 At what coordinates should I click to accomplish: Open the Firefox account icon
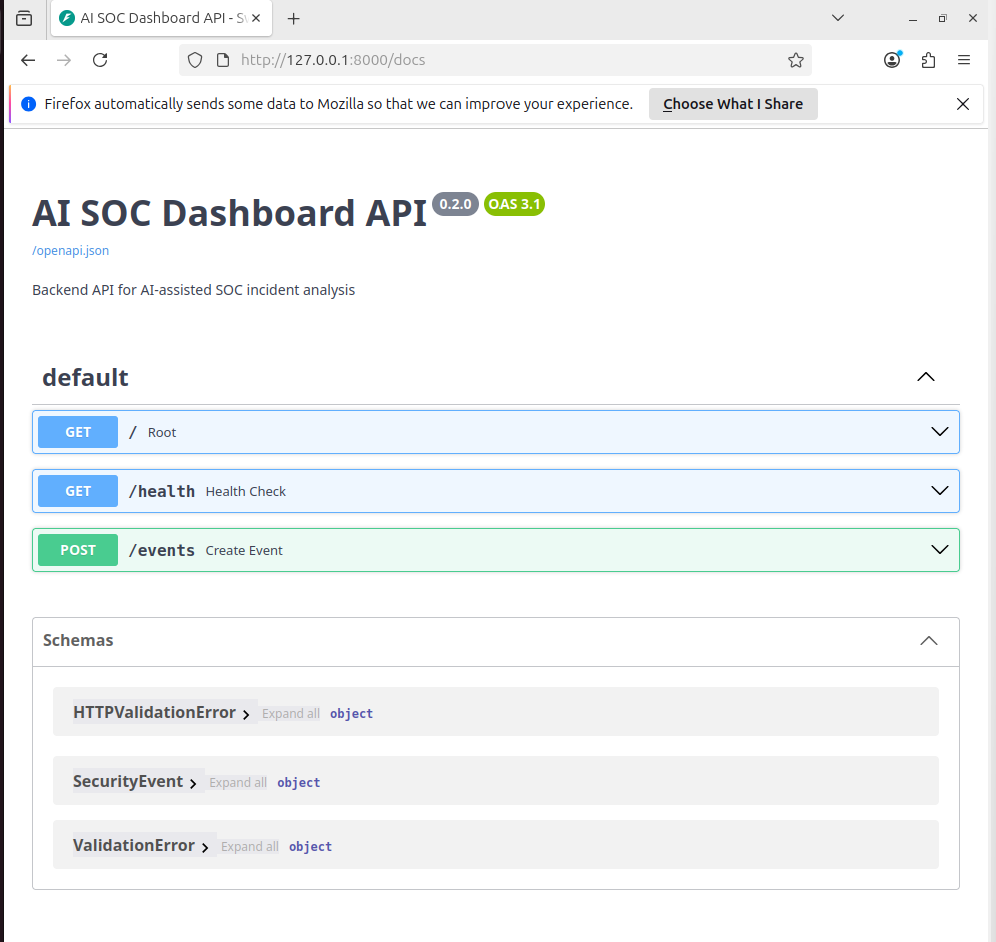click(892, 60)
